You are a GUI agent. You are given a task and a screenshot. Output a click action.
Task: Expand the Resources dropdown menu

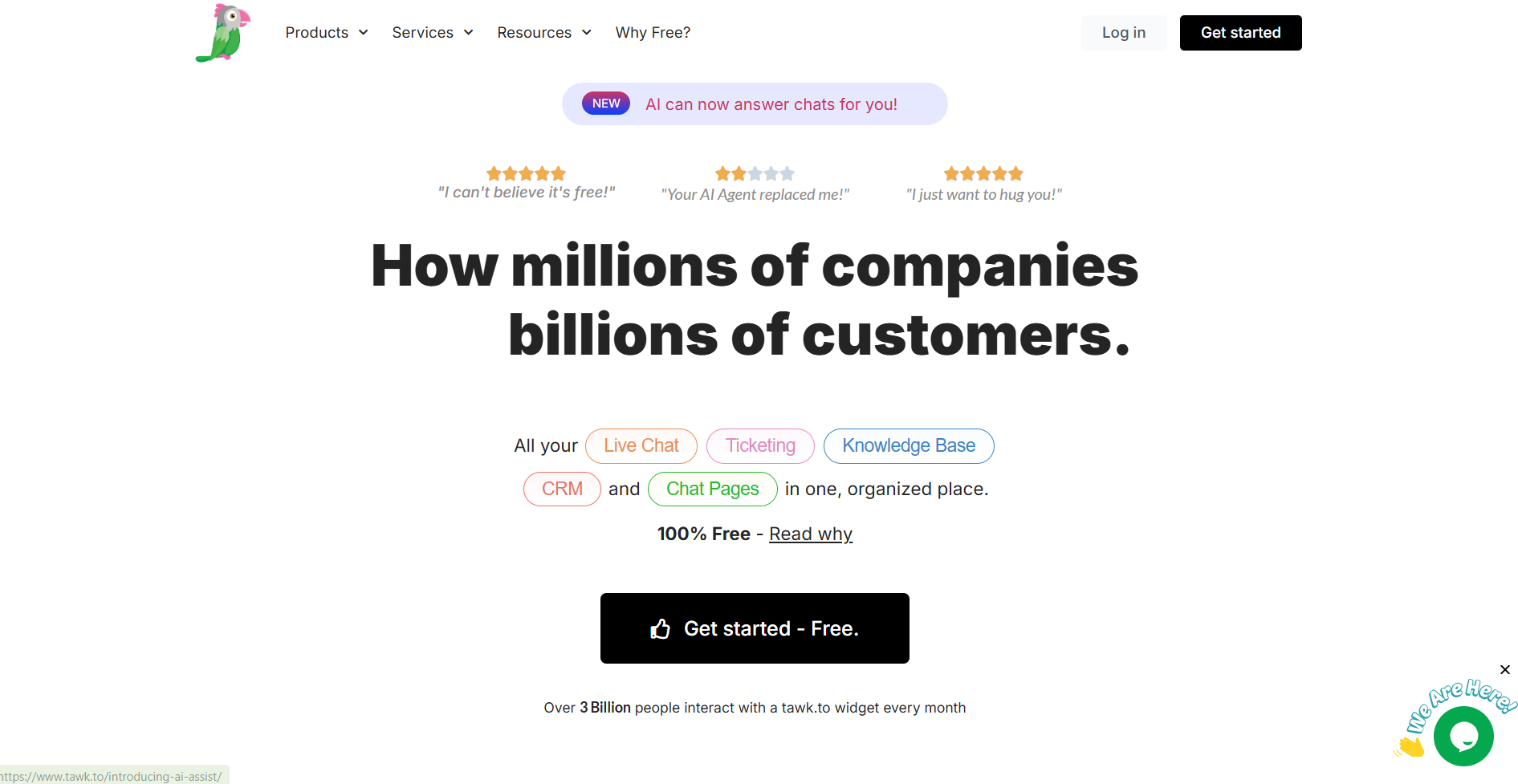[x=544, y=33]
